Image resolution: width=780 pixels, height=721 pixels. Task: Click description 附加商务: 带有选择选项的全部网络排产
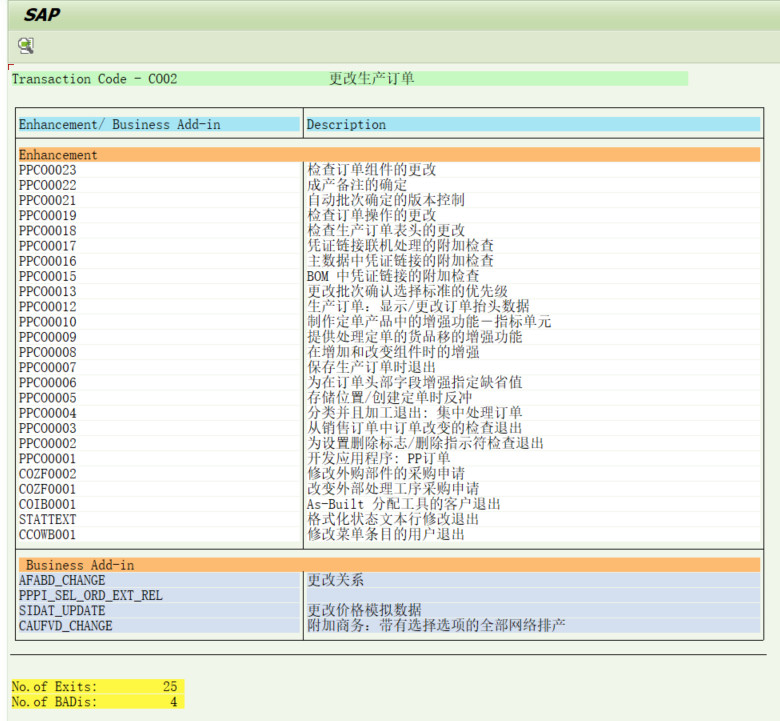pyautogui.click(x=436, y=625)
